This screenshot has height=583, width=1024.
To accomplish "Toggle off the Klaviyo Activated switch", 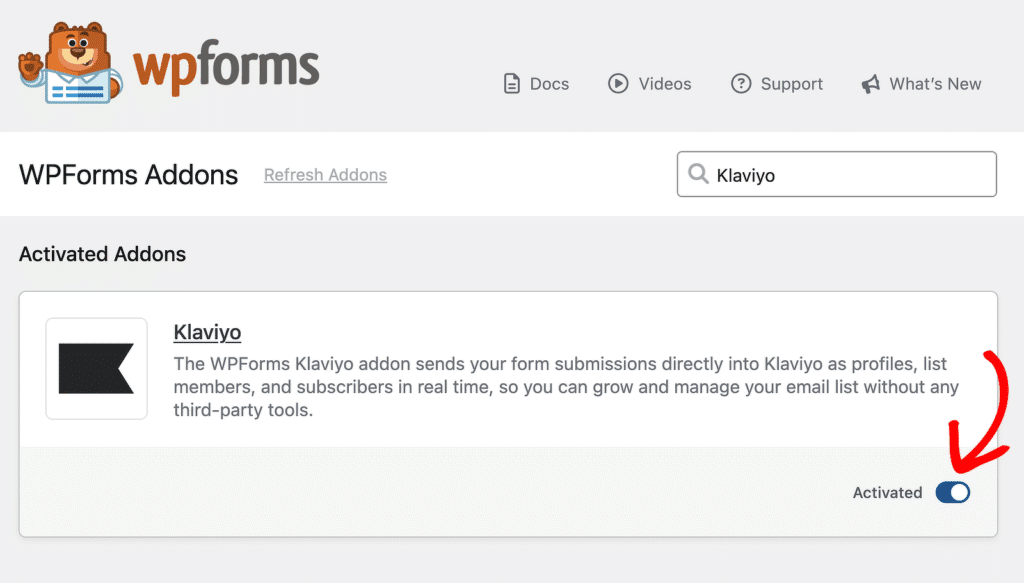I will pos(952,492).
